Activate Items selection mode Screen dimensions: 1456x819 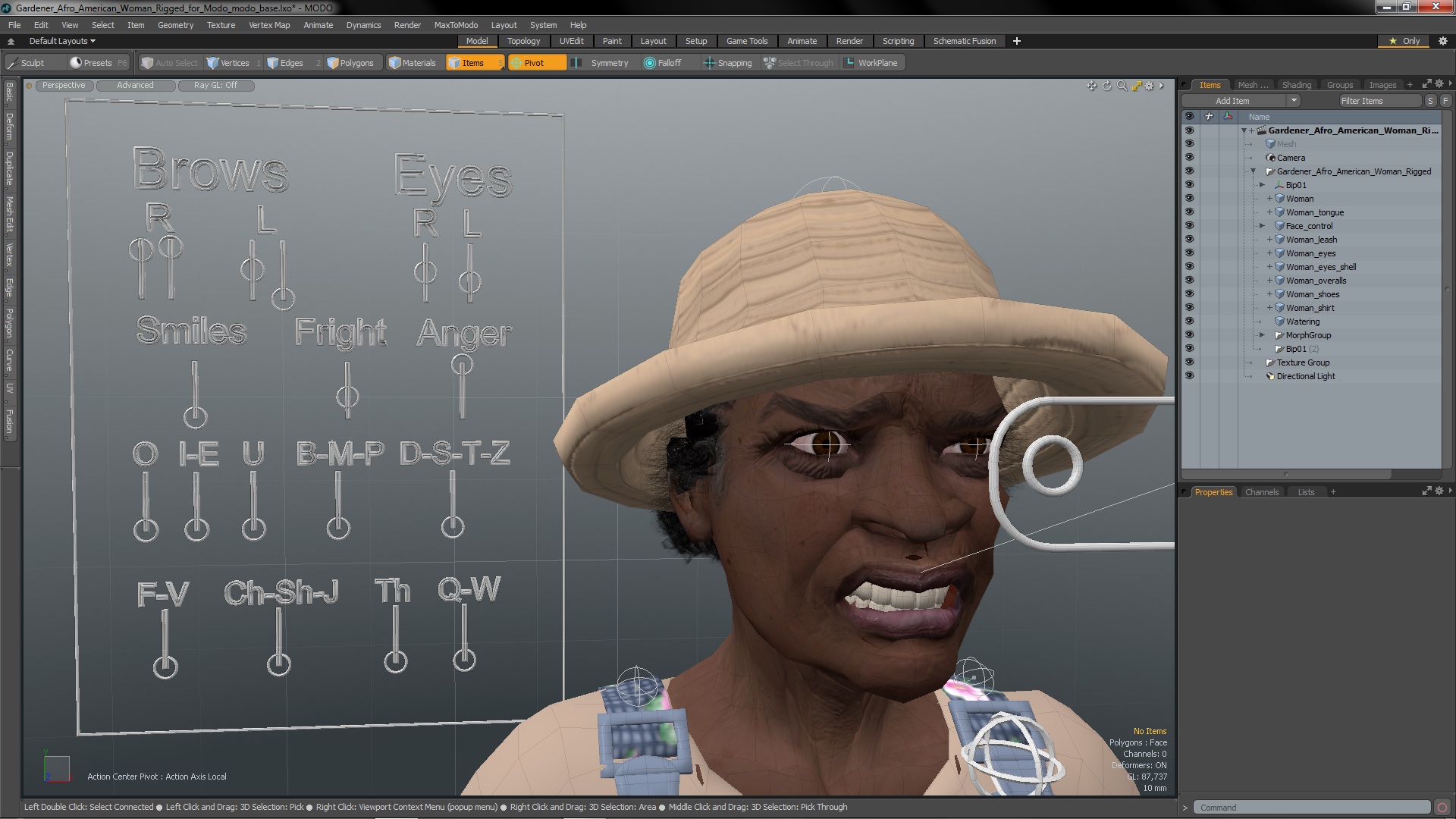pyautogui.click(x=475, y=63)
